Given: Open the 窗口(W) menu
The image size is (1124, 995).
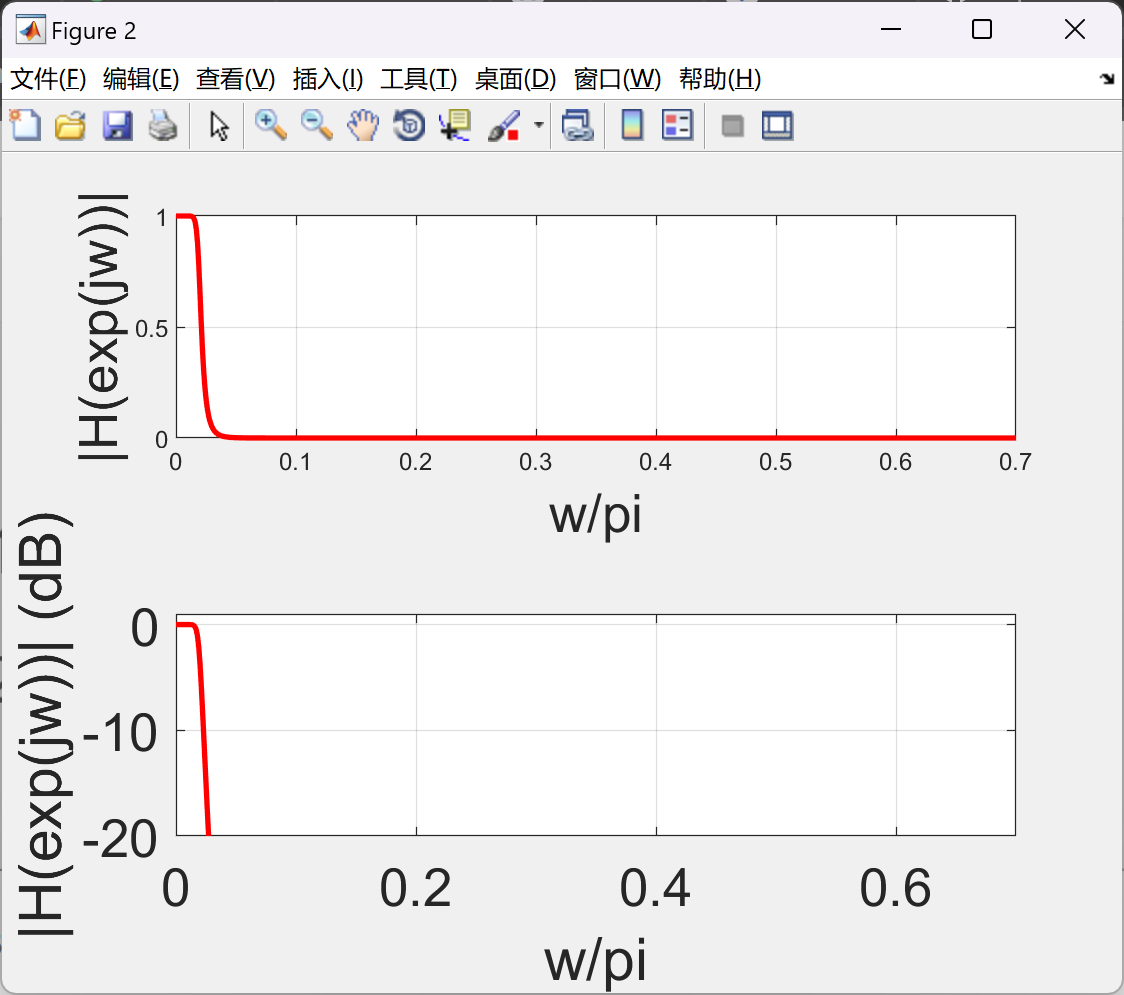Looking at the screenshot, I should (x=617, y=79).
